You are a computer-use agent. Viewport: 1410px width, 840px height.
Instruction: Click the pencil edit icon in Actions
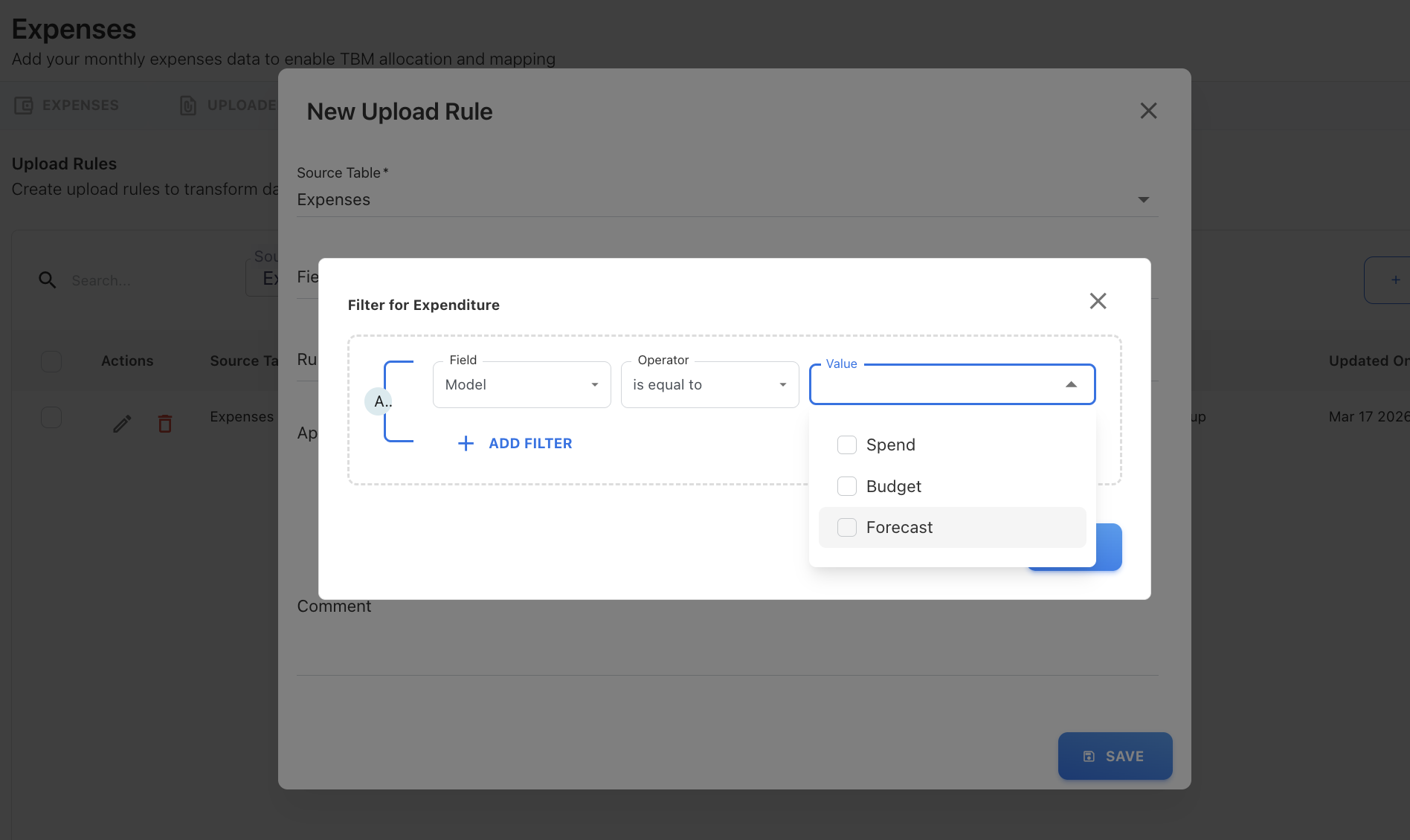(122, 424)
